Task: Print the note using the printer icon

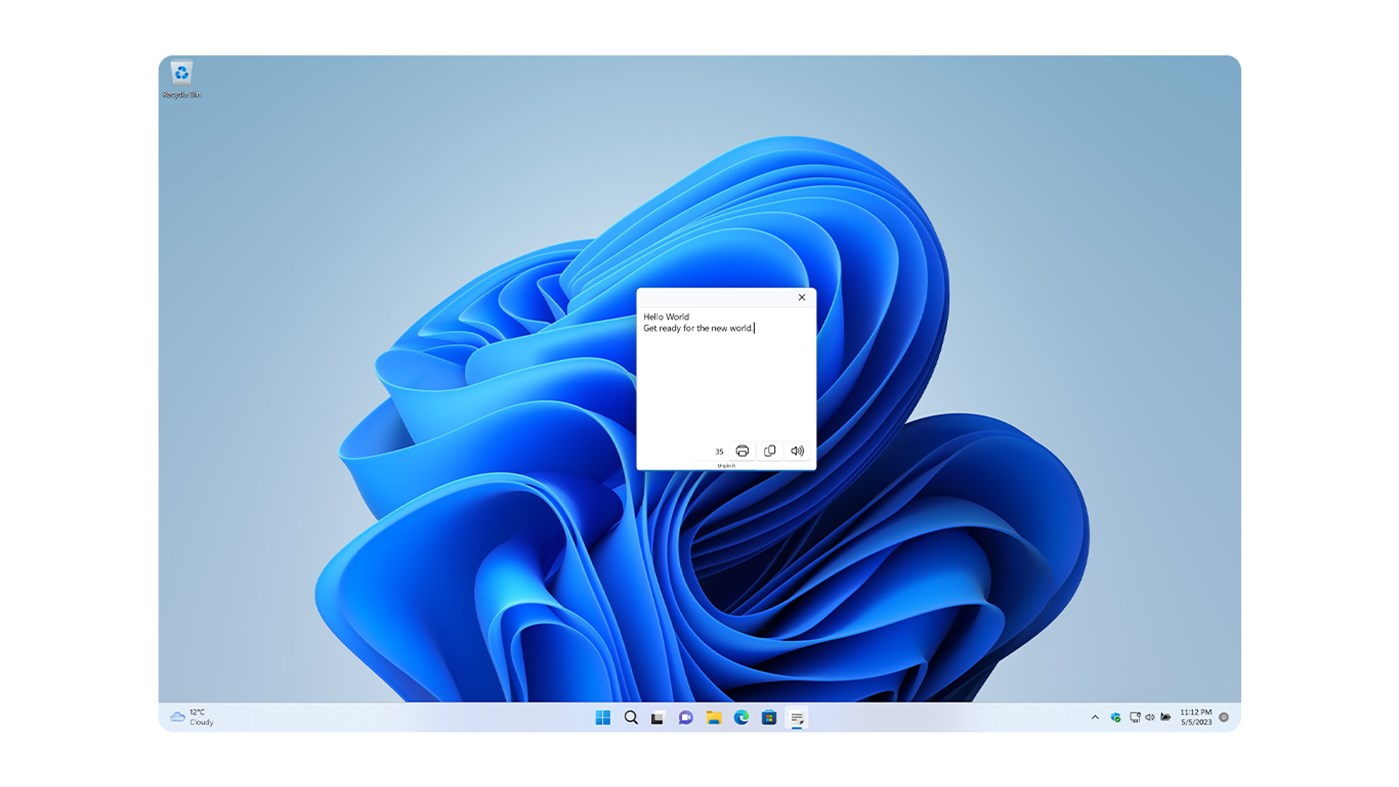Action: pyautogui.click(x=741, y=450)
